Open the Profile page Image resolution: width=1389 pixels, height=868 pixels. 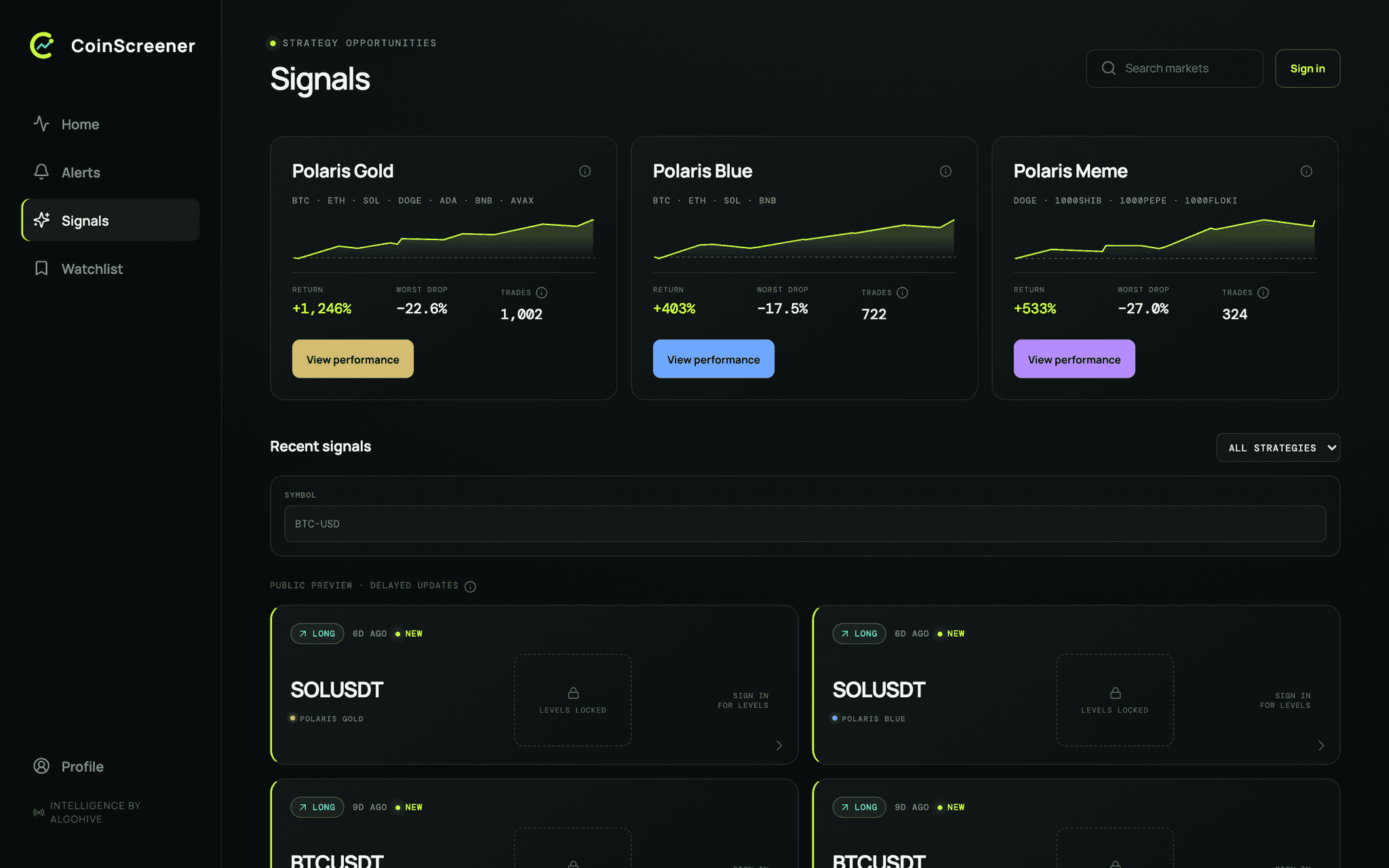tap(111, 766)
